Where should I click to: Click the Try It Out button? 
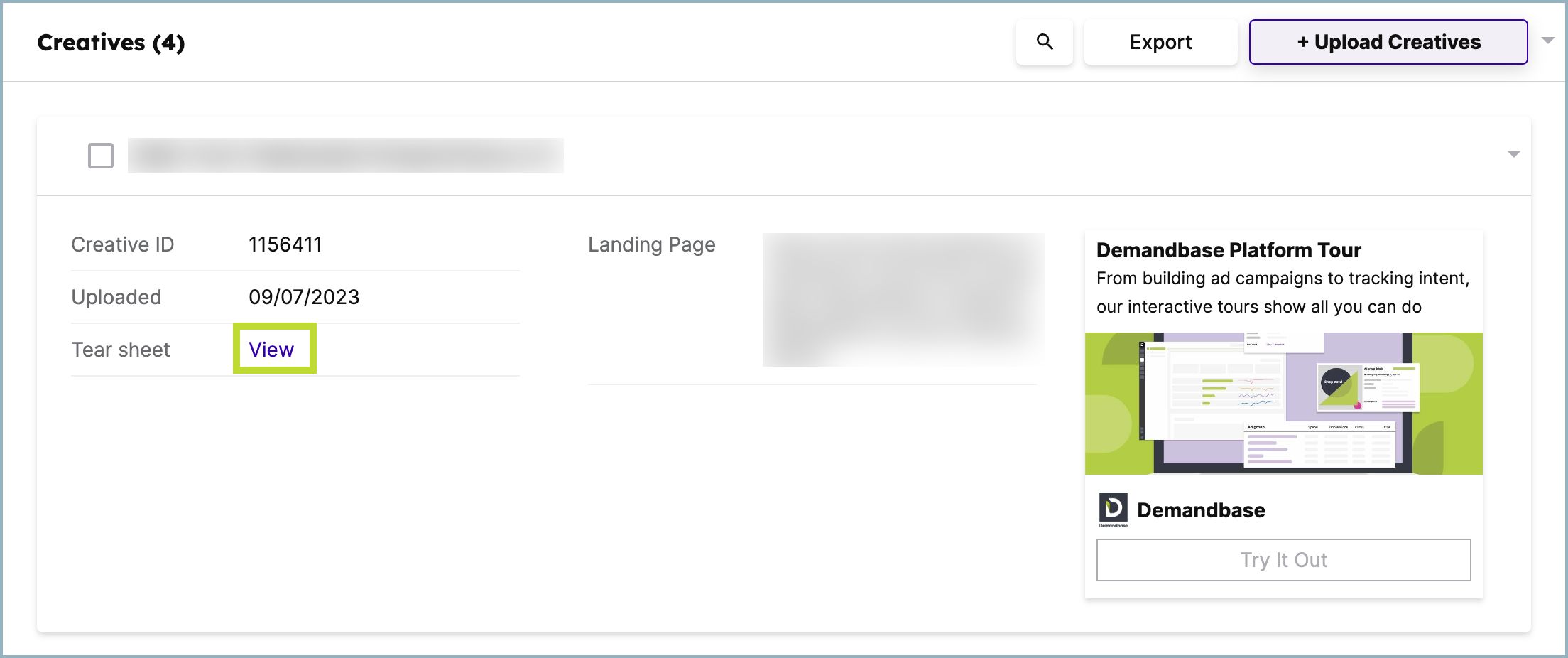[x=1283, y=560]
